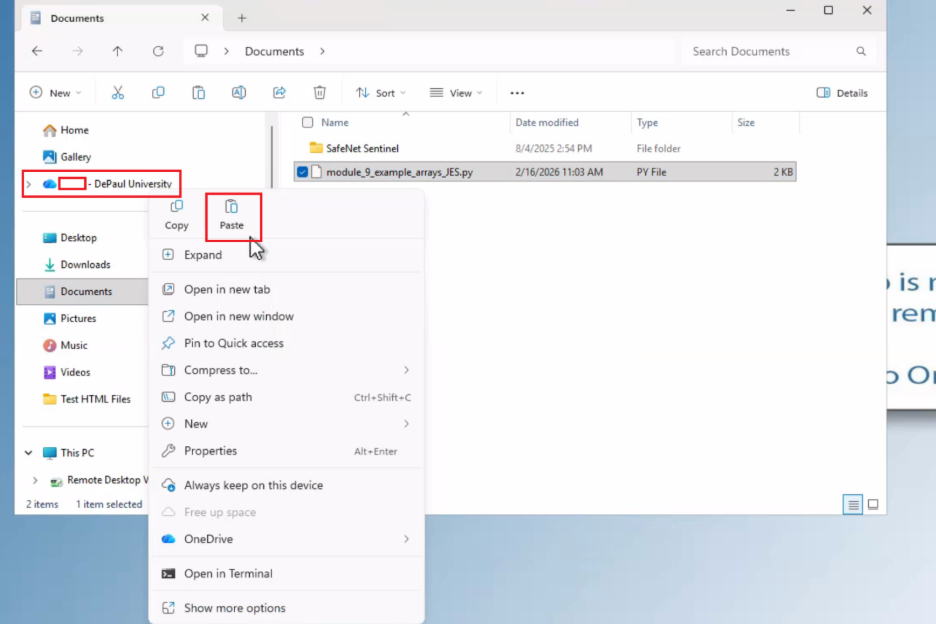Click the Details pane button
Viewport: 936px width, 624px height.
[842, 93]
